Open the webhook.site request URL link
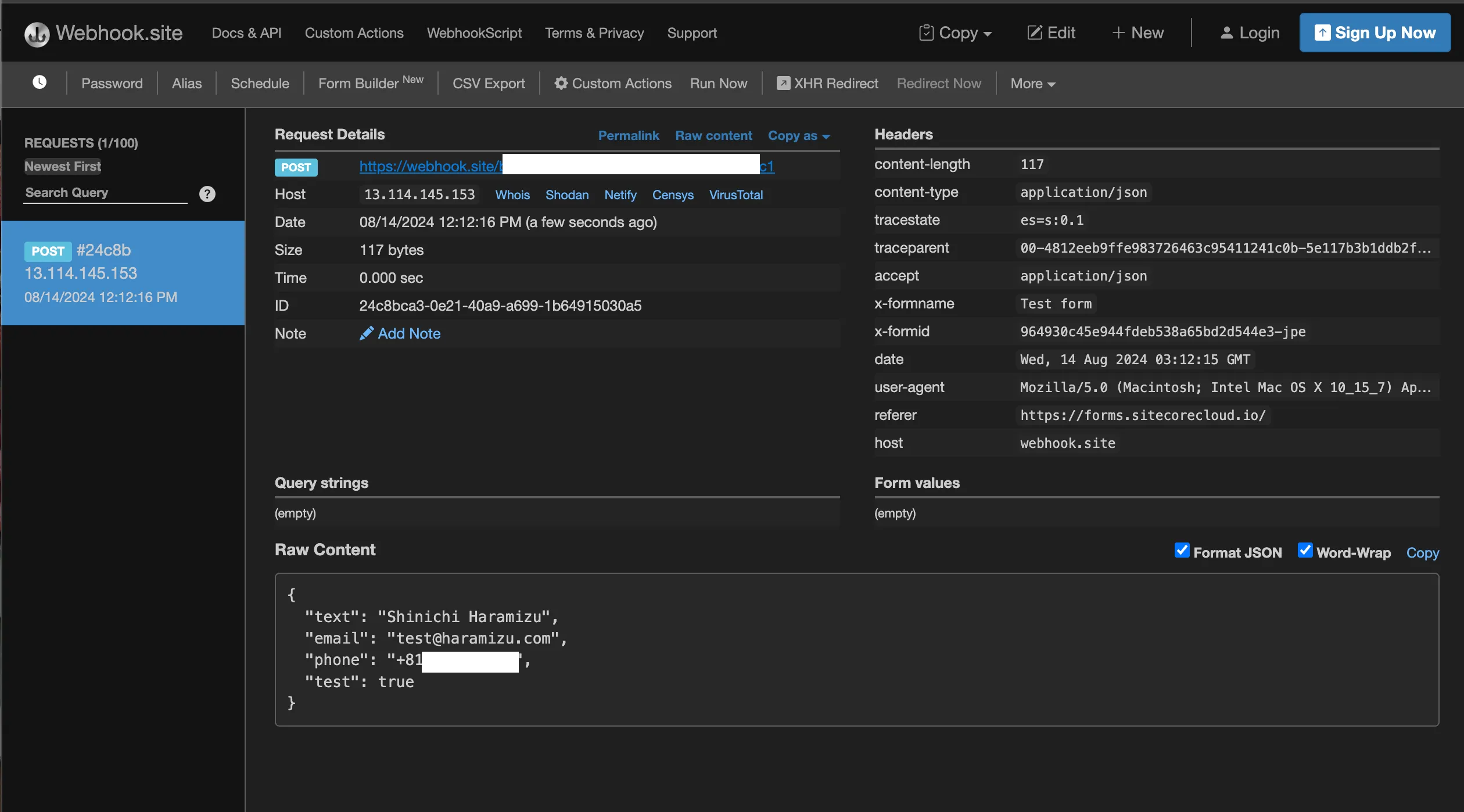The width and height of the screenshot is (1464, 812). click(x=567, y=166)
